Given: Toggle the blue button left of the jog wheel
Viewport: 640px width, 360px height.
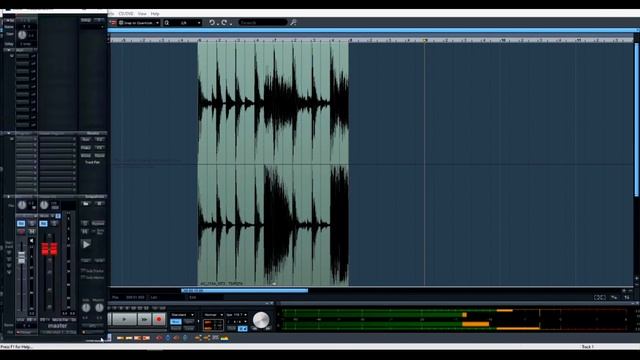Looking at the screenshot, I should pos(242,328).
